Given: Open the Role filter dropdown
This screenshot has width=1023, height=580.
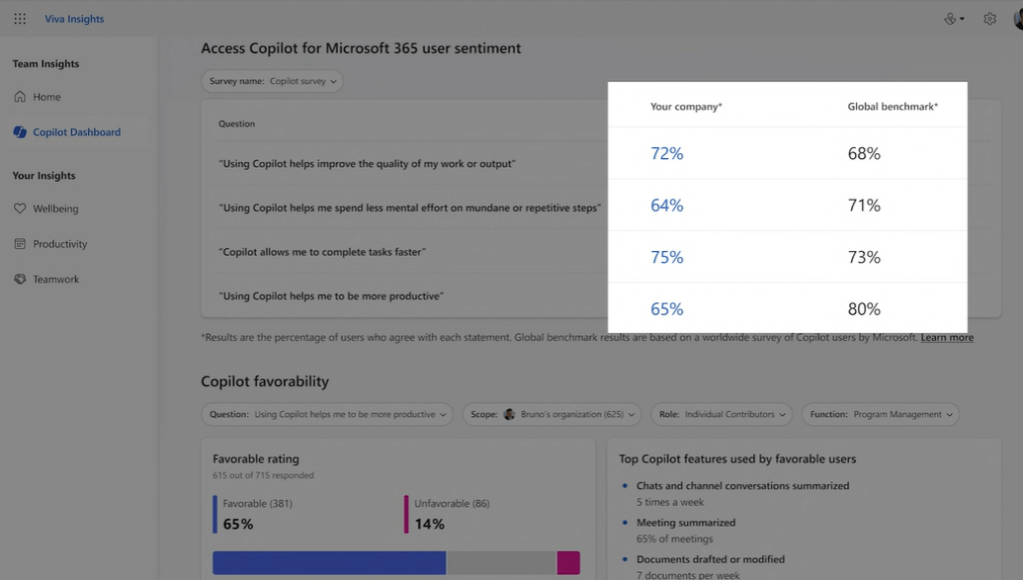Looking at the screenshot, I should coord(721,414).
